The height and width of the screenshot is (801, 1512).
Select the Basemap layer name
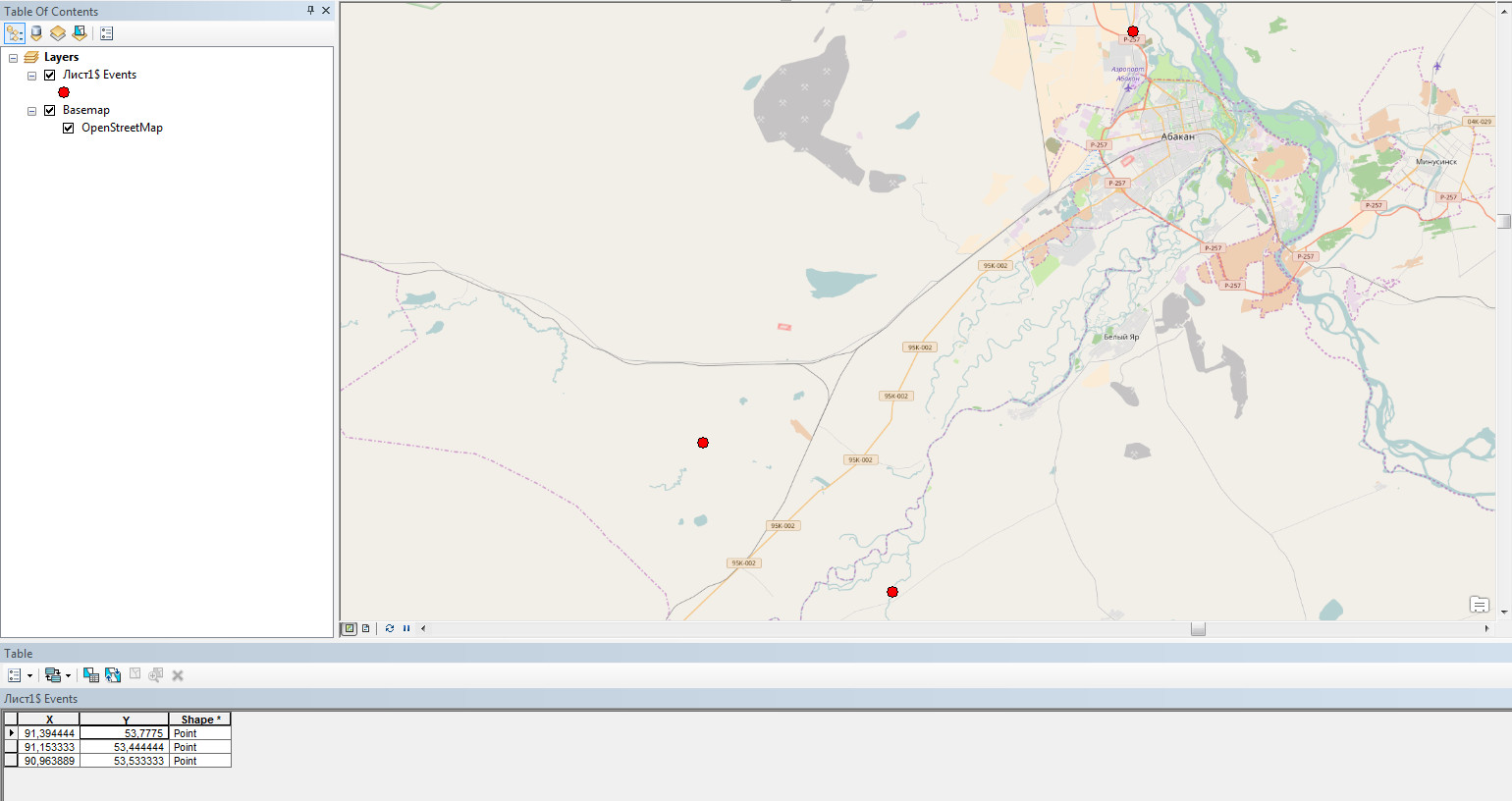pyautogui.click(x=86, y=110)
